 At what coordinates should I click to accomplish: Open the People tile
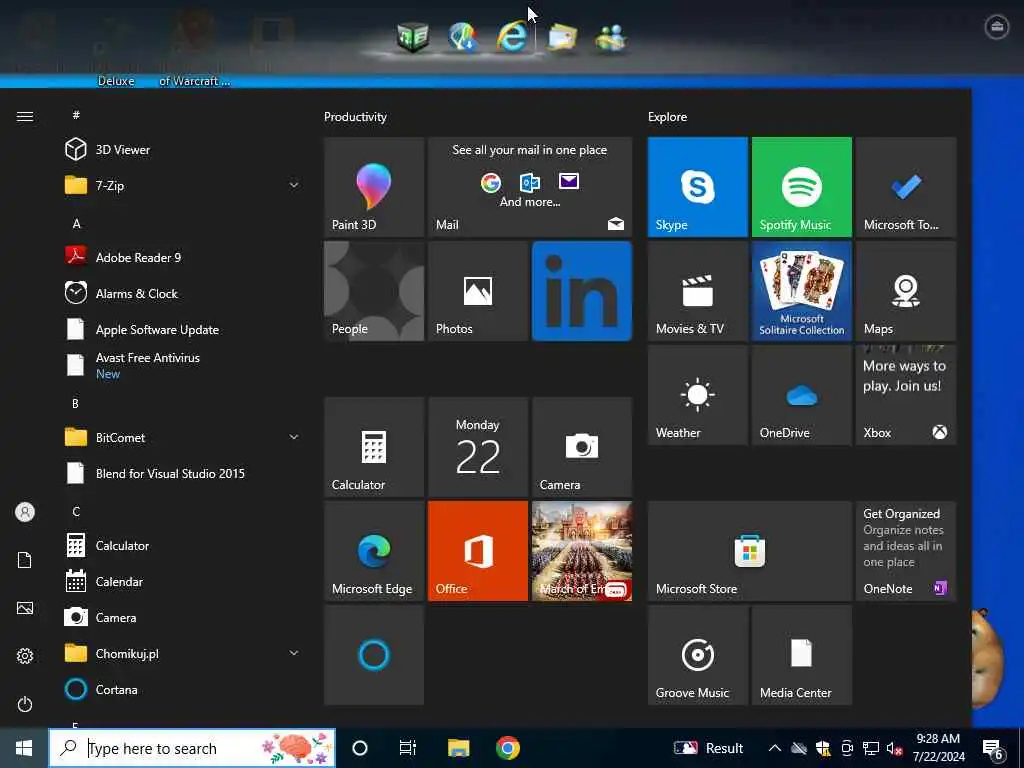[374, 291]
